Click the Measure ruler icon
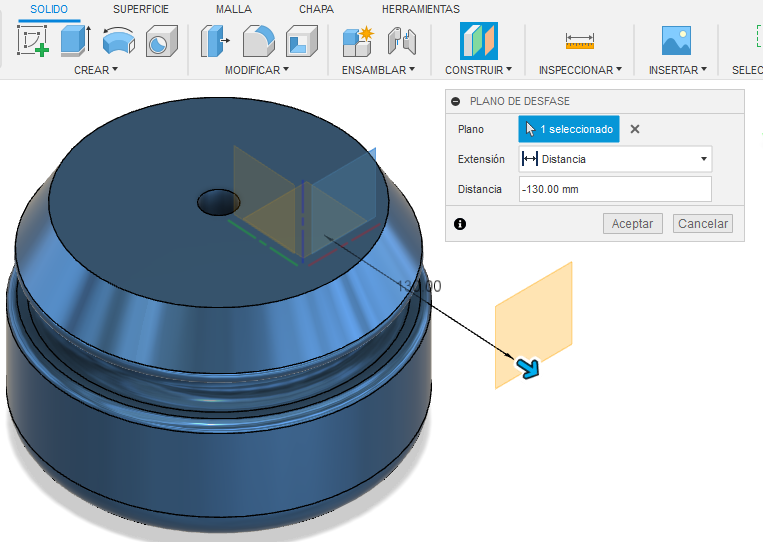763x542 pixels. tap(580, 41)
